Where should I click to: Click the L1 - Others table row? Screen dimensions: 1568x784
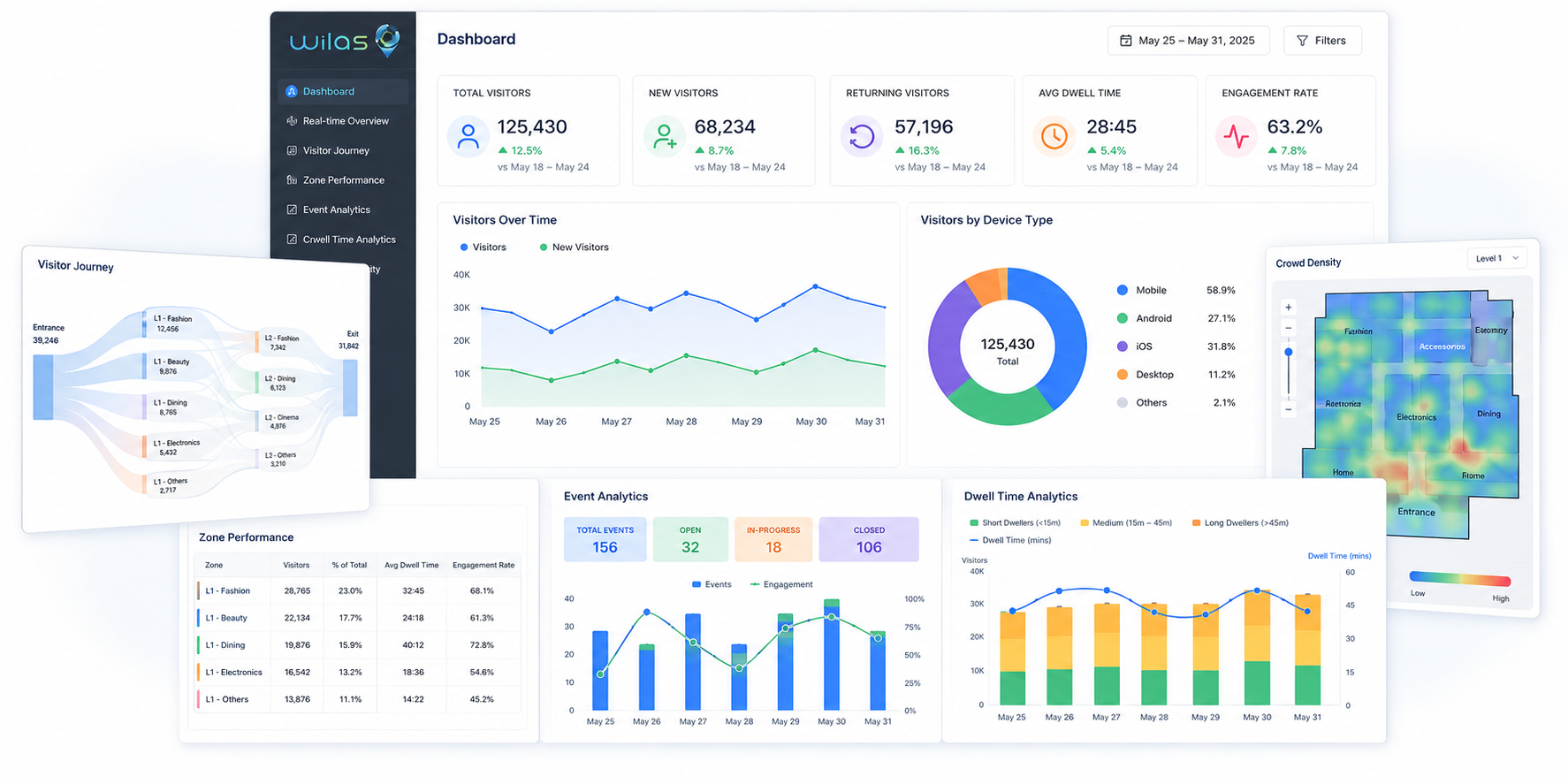[x=358, y=700]
